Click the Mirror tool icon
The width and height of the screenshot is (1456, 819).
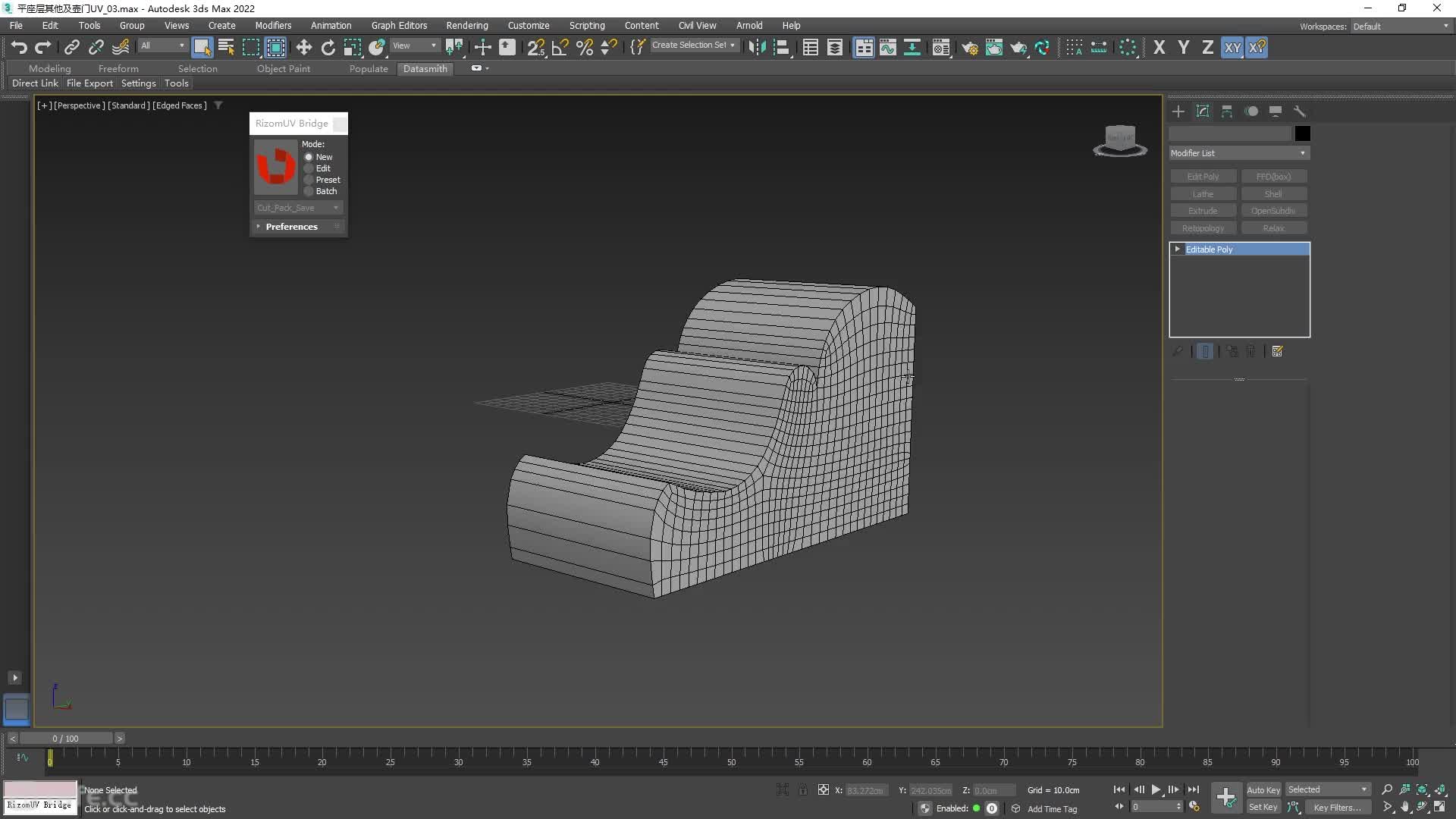(x=757, y=47)
